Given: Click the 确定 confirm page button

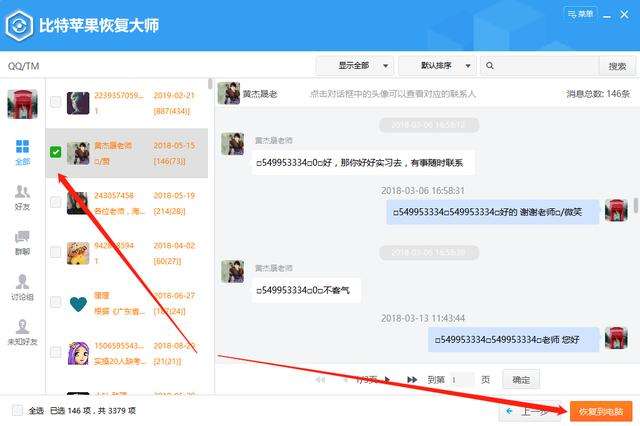Looking at the screenshot, I should (521, 379).
